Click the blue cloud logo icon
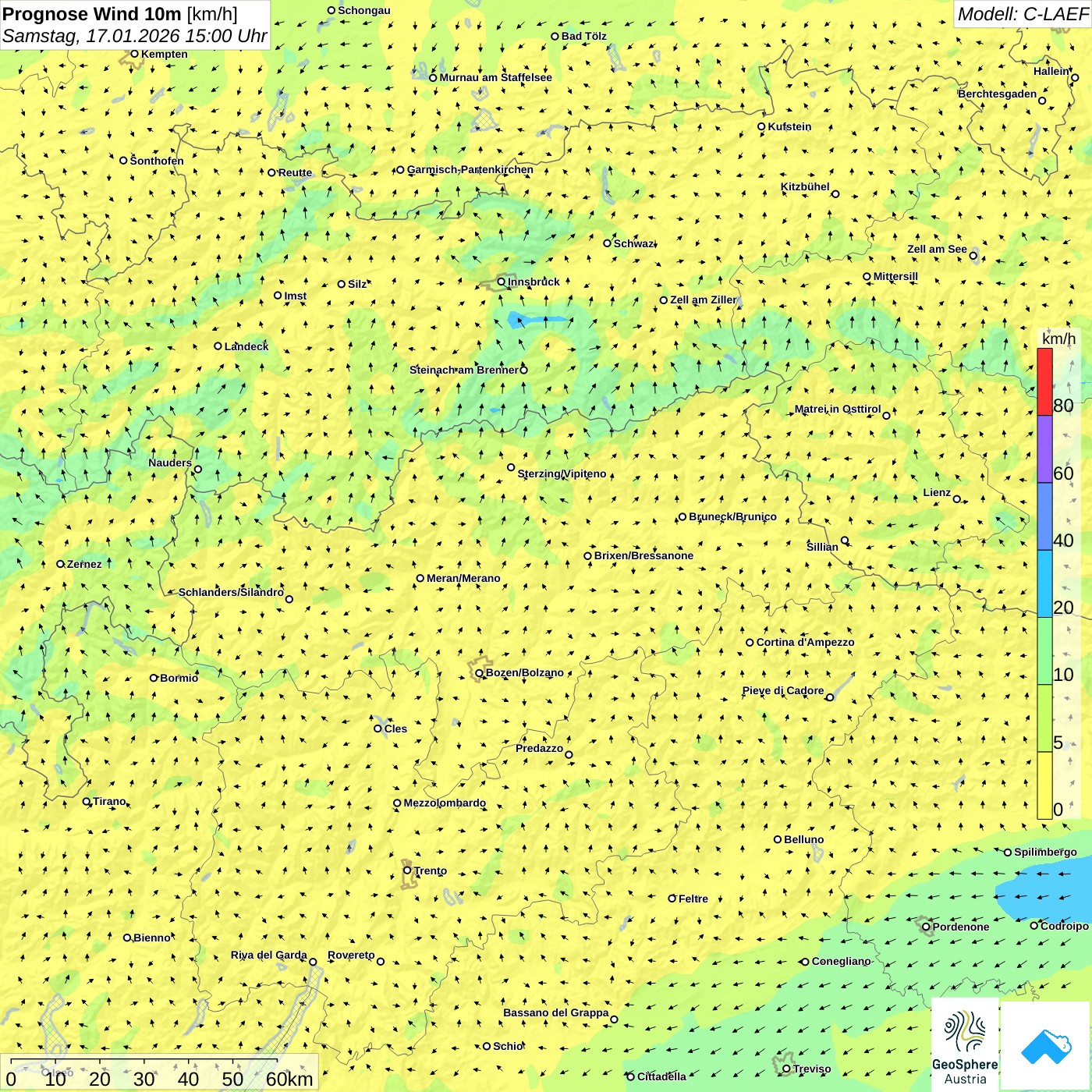 (1046, 1046)
